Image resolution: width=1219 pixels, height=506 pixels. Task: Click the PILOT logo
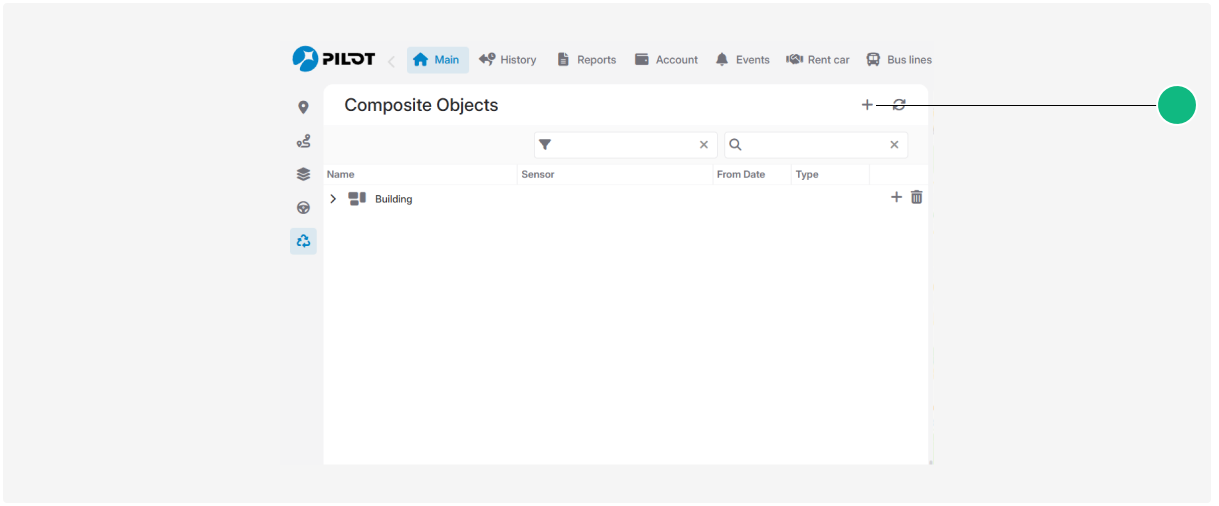(334, 59)
